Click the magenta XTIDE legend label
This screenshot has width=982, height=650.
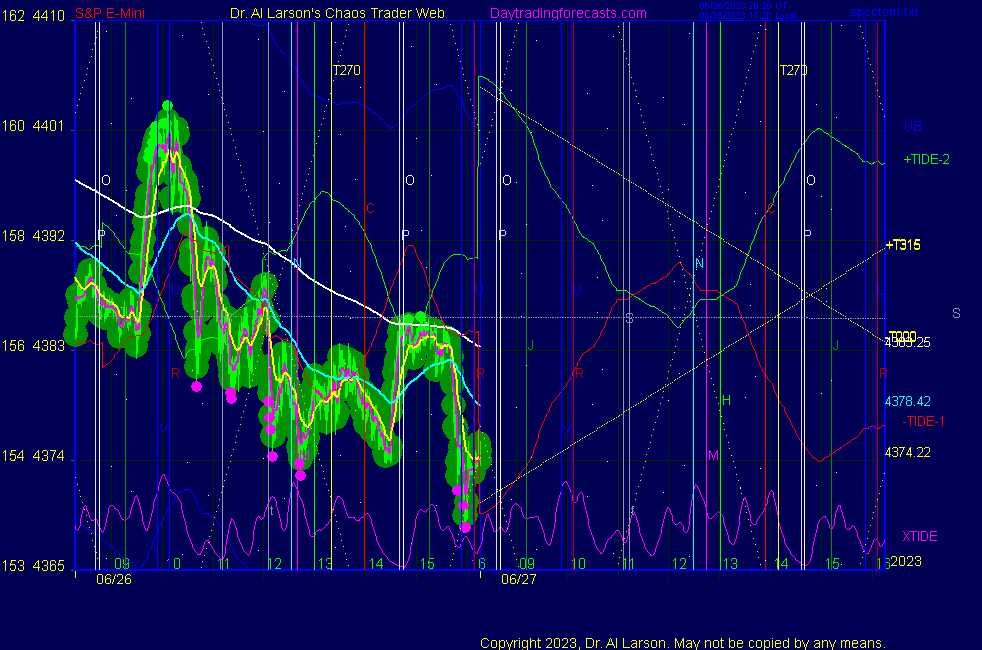[x=920, y=536]
